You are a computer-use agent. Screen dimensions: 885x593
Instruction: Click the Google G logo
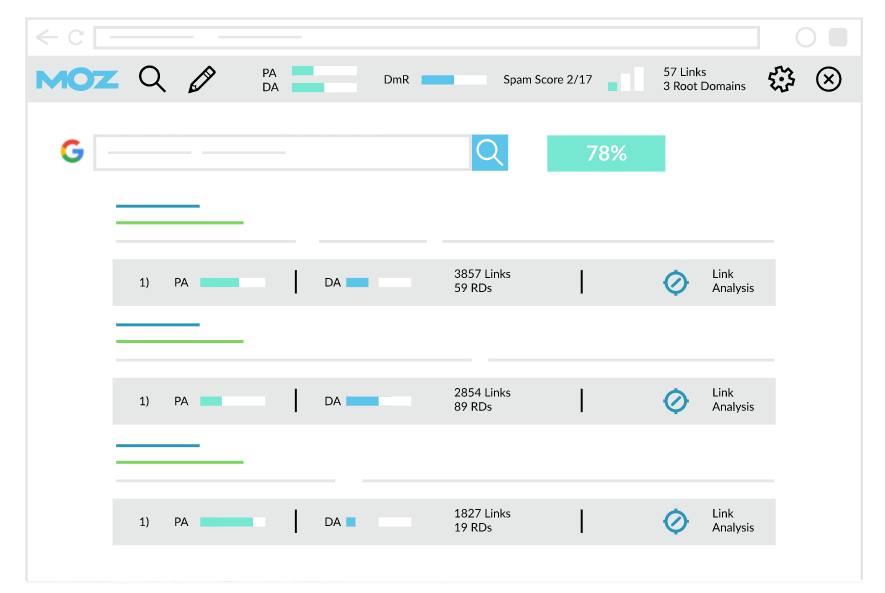(71, 152)
